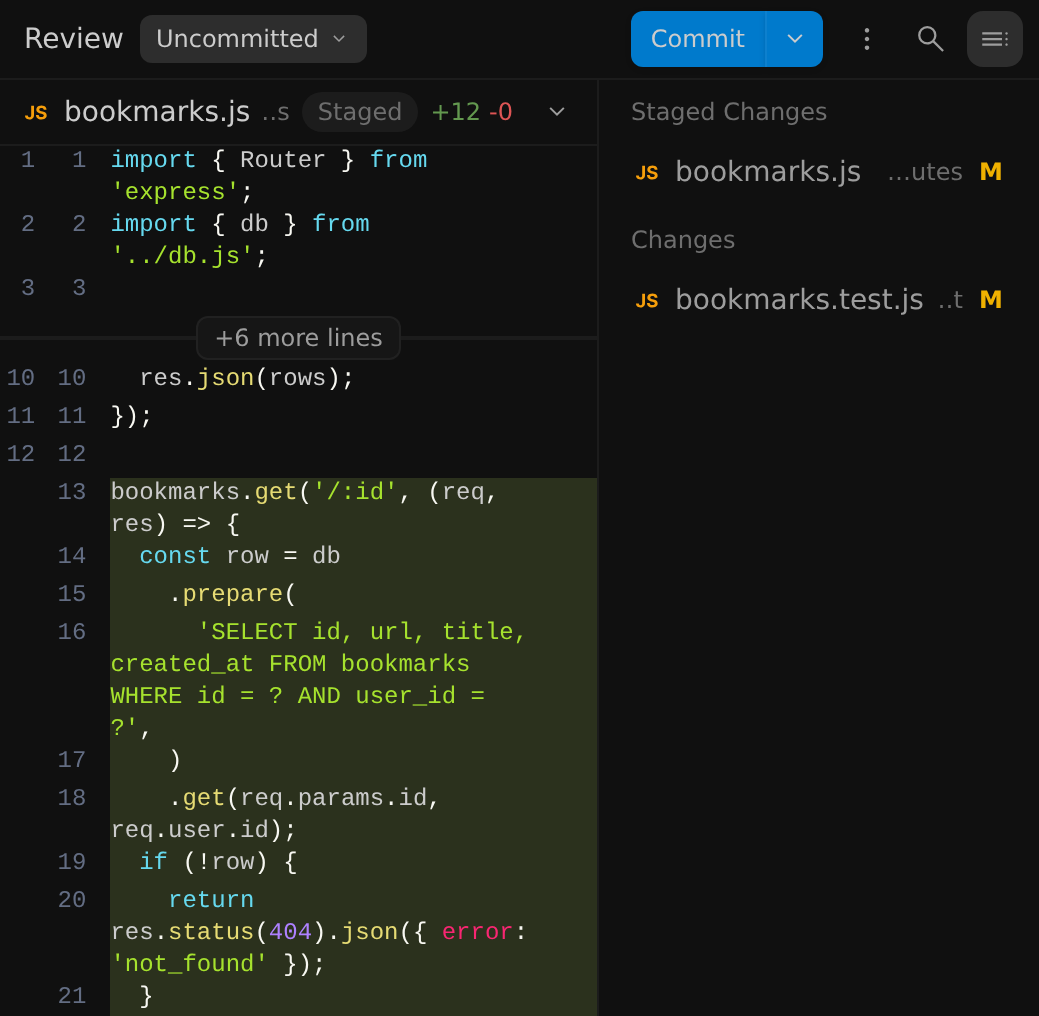The image size is (1039, 1016).
Task: Open the Uncommitted changes dropdown
Action: point(252,39)
